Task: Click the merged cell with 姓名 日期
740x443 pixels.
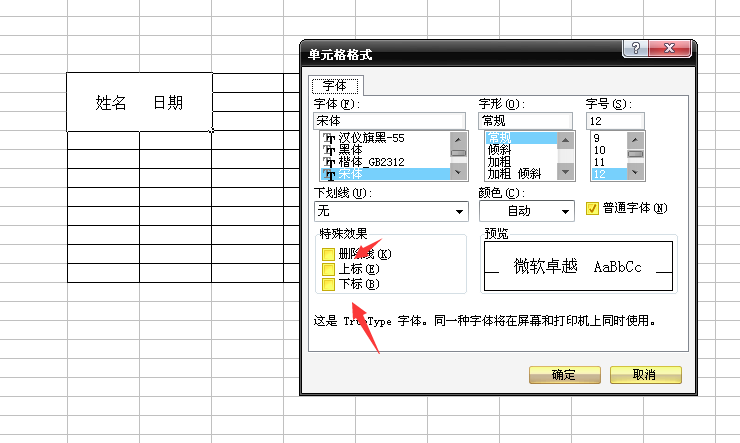Action: (139, 102)
